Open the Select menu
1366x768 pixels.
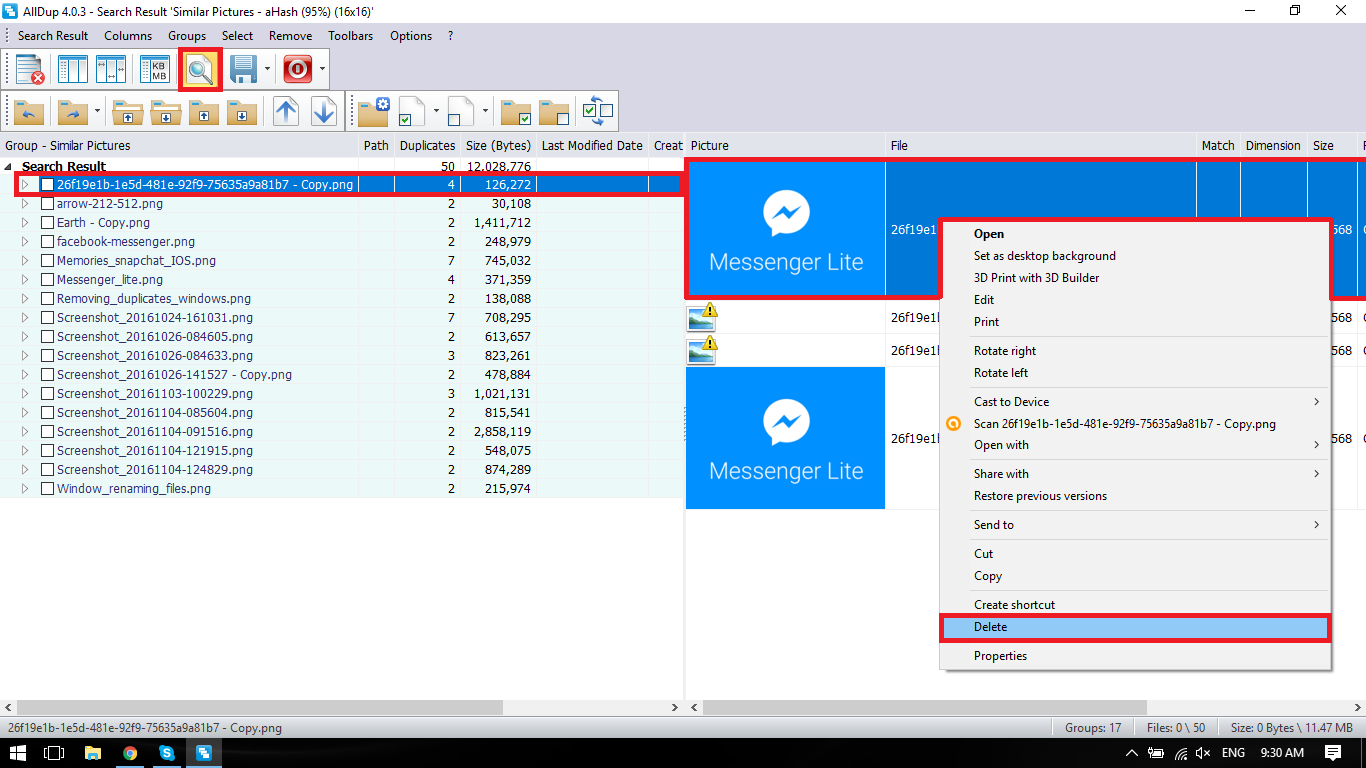click(x=238, y=36)
